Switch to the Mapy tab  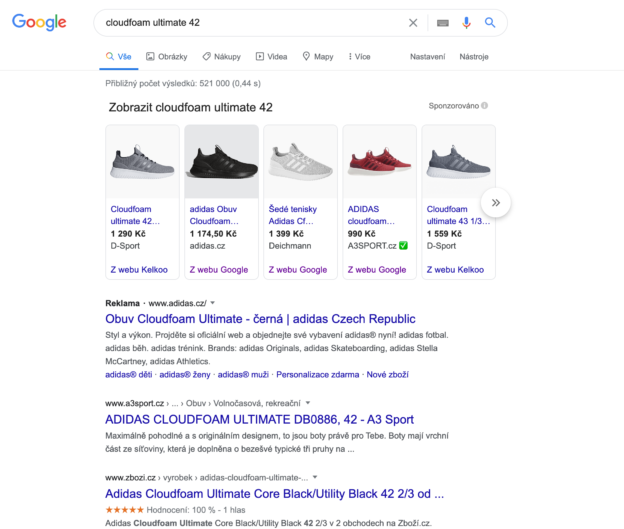click(x=318, y=57)
